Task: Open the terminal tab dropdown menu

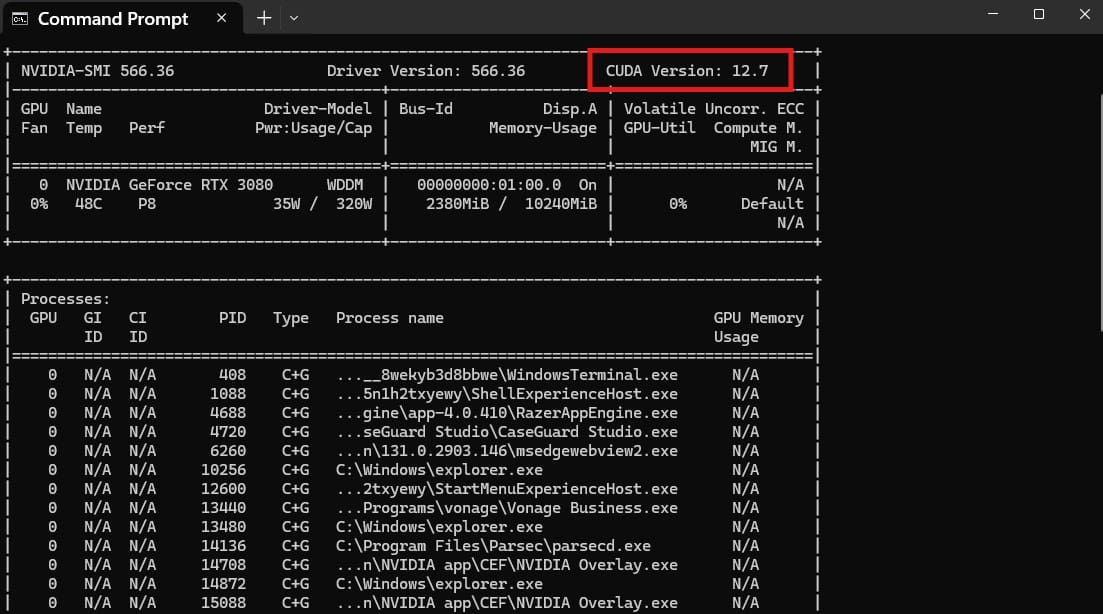Action: point(294,17)
